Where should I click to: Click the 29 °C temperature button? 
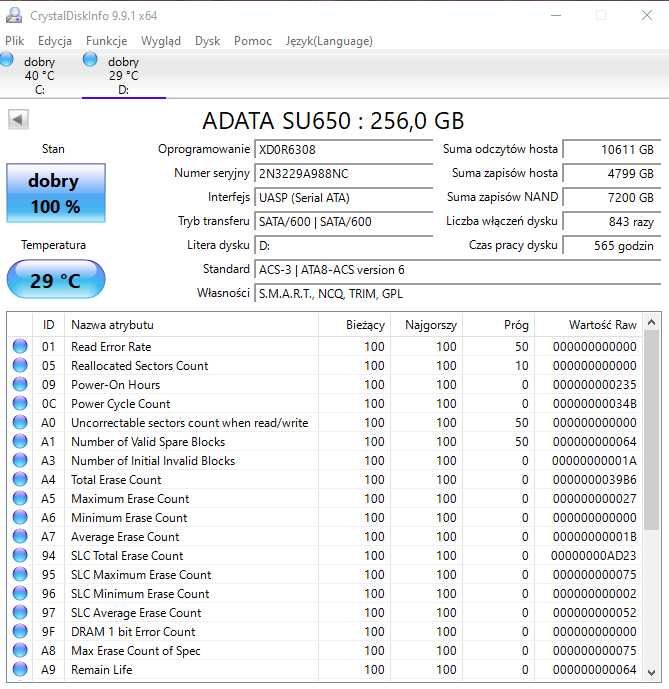[x=56, y=279]
